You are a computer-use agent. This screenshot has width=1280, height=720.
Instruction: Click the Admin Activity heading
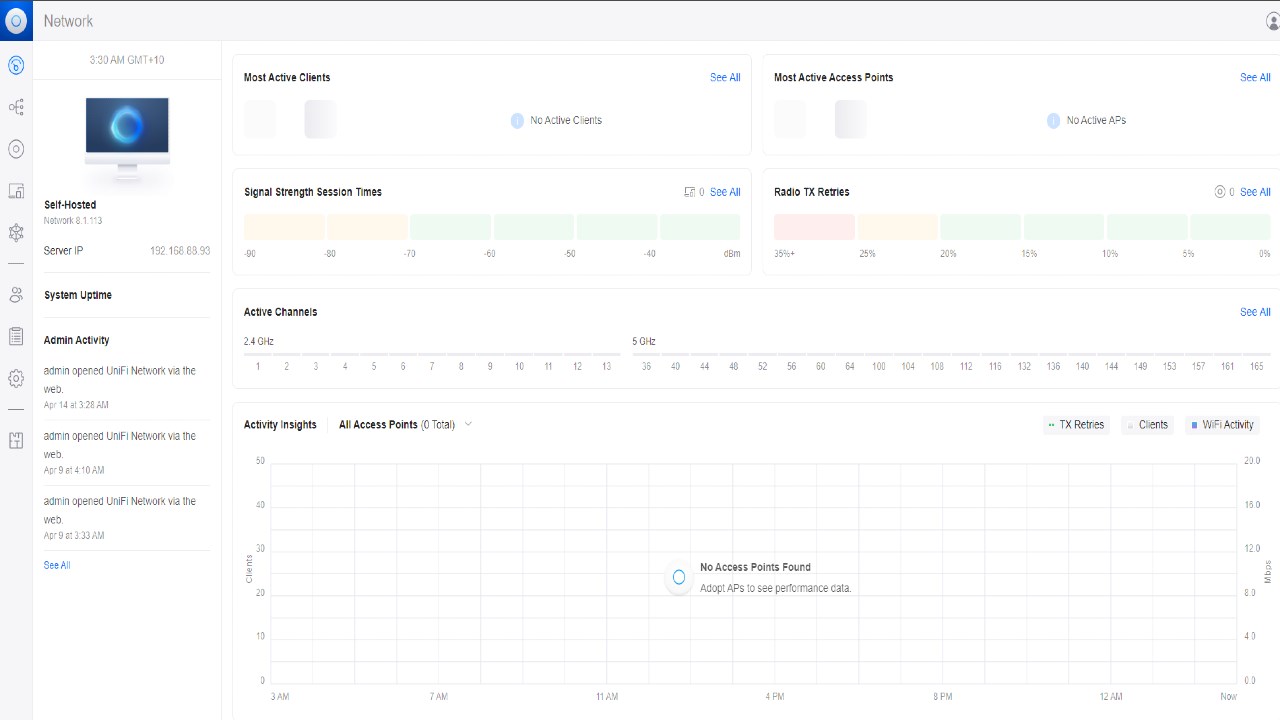pyautogui.click(x=77, y=340)
